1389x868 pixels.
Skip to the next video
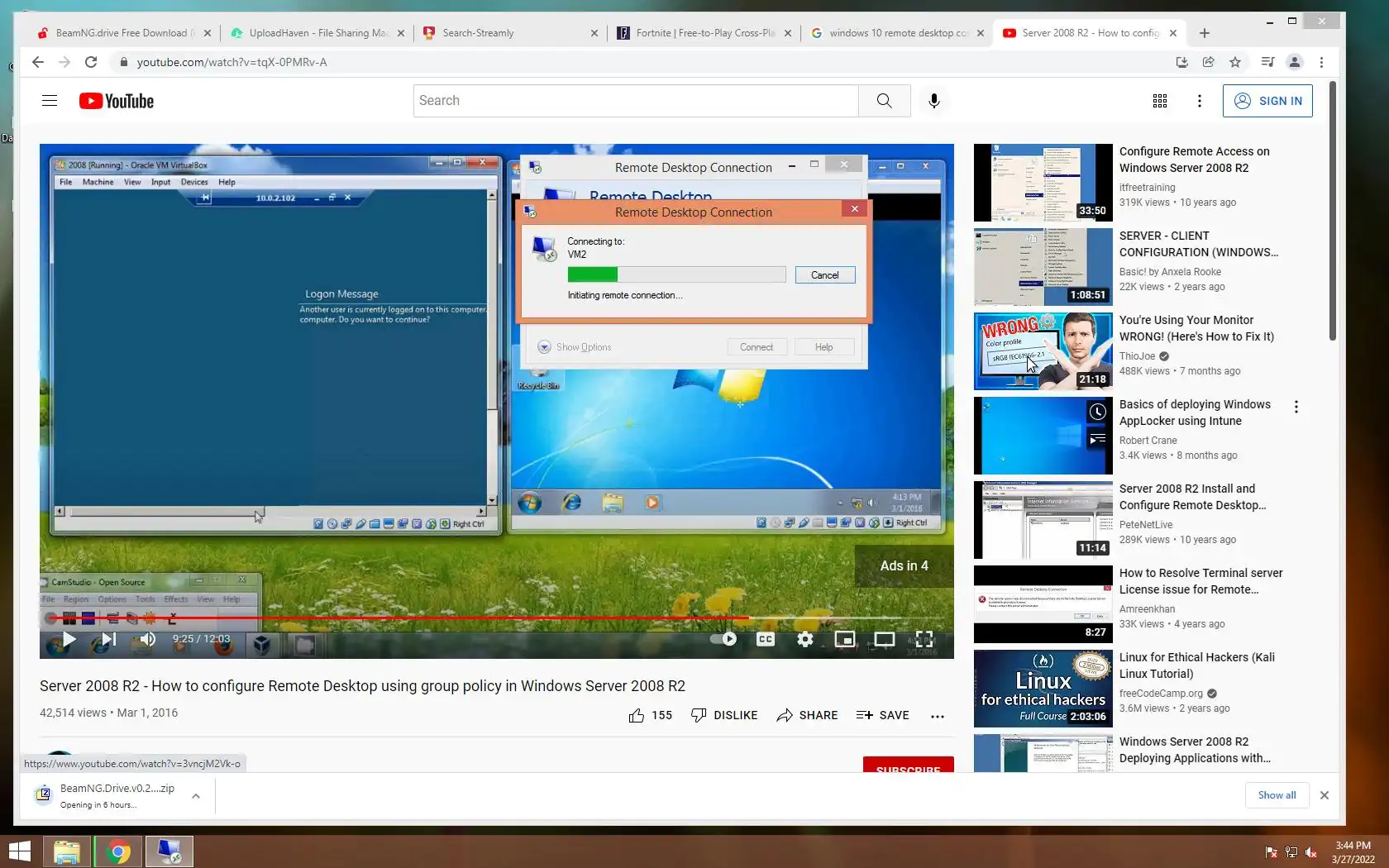108,639
